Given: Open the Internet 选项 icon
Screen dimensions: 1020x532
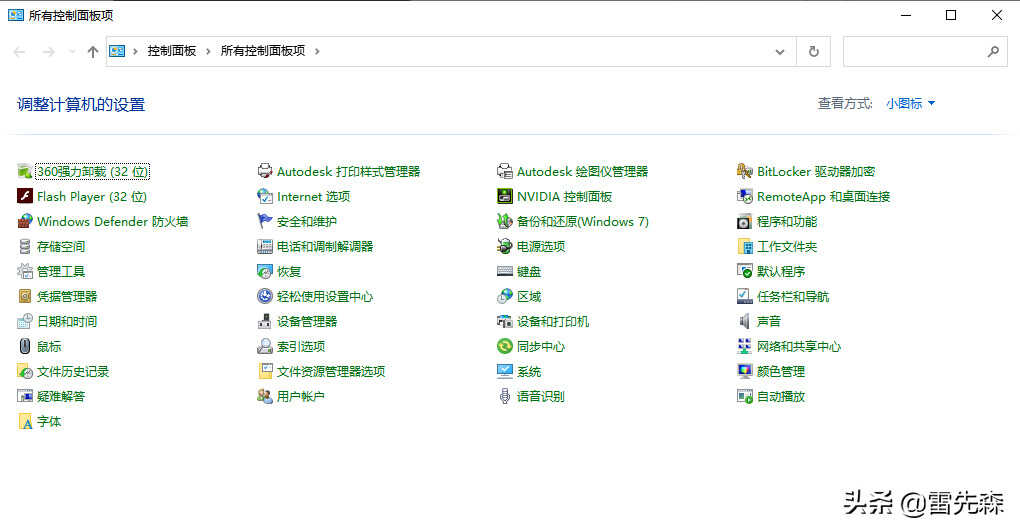Looking at the screenshot, I should tap(265, 196).
